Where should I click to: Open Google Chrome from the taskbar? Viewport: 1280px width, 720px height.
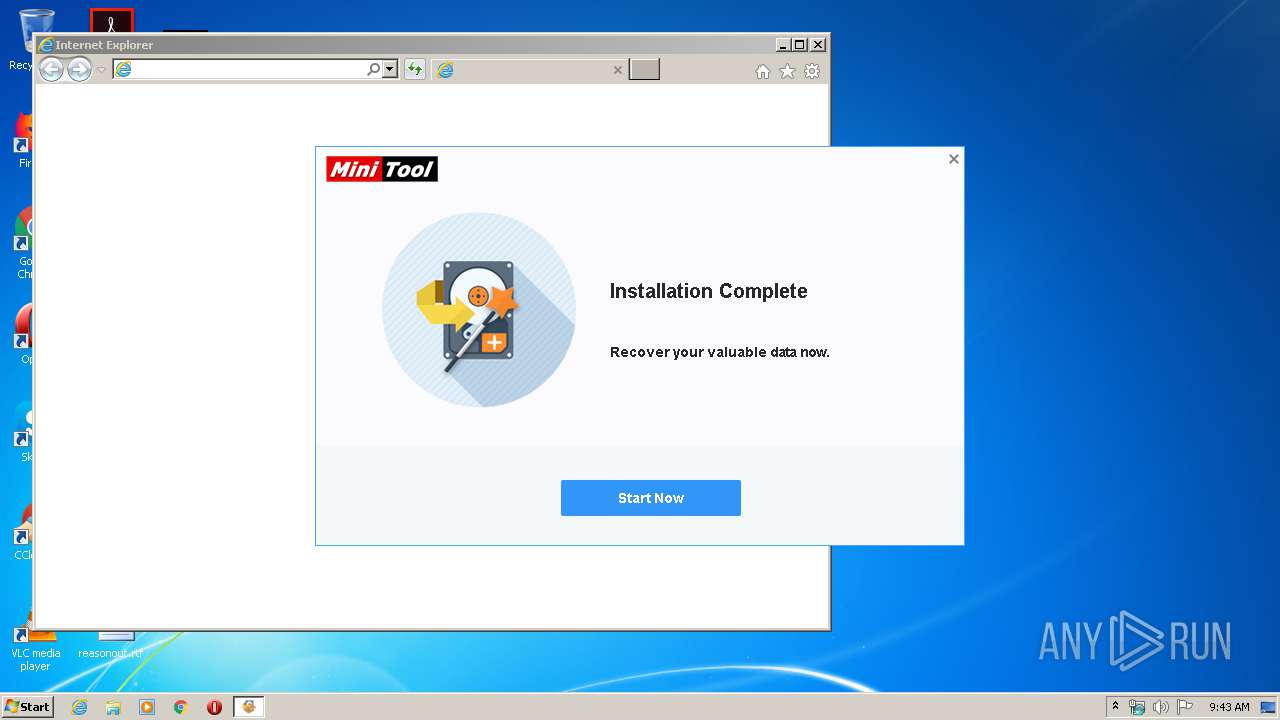pyautogui.click(x=181, y=707)
